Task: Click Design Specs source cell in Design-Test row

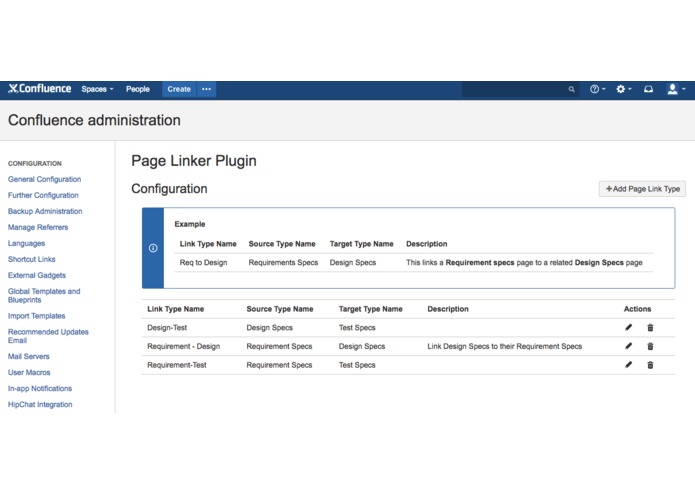Action: [x=269, y=327]
